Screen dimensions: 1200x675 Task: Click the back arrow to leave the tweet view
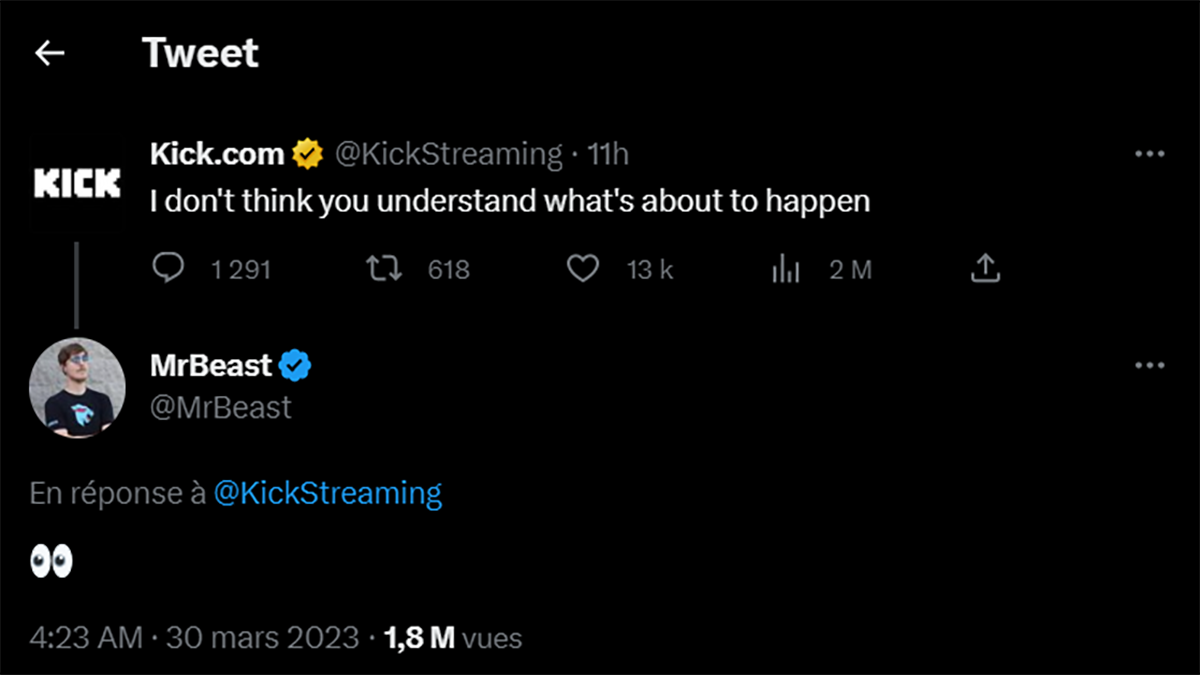click(49, 53)
